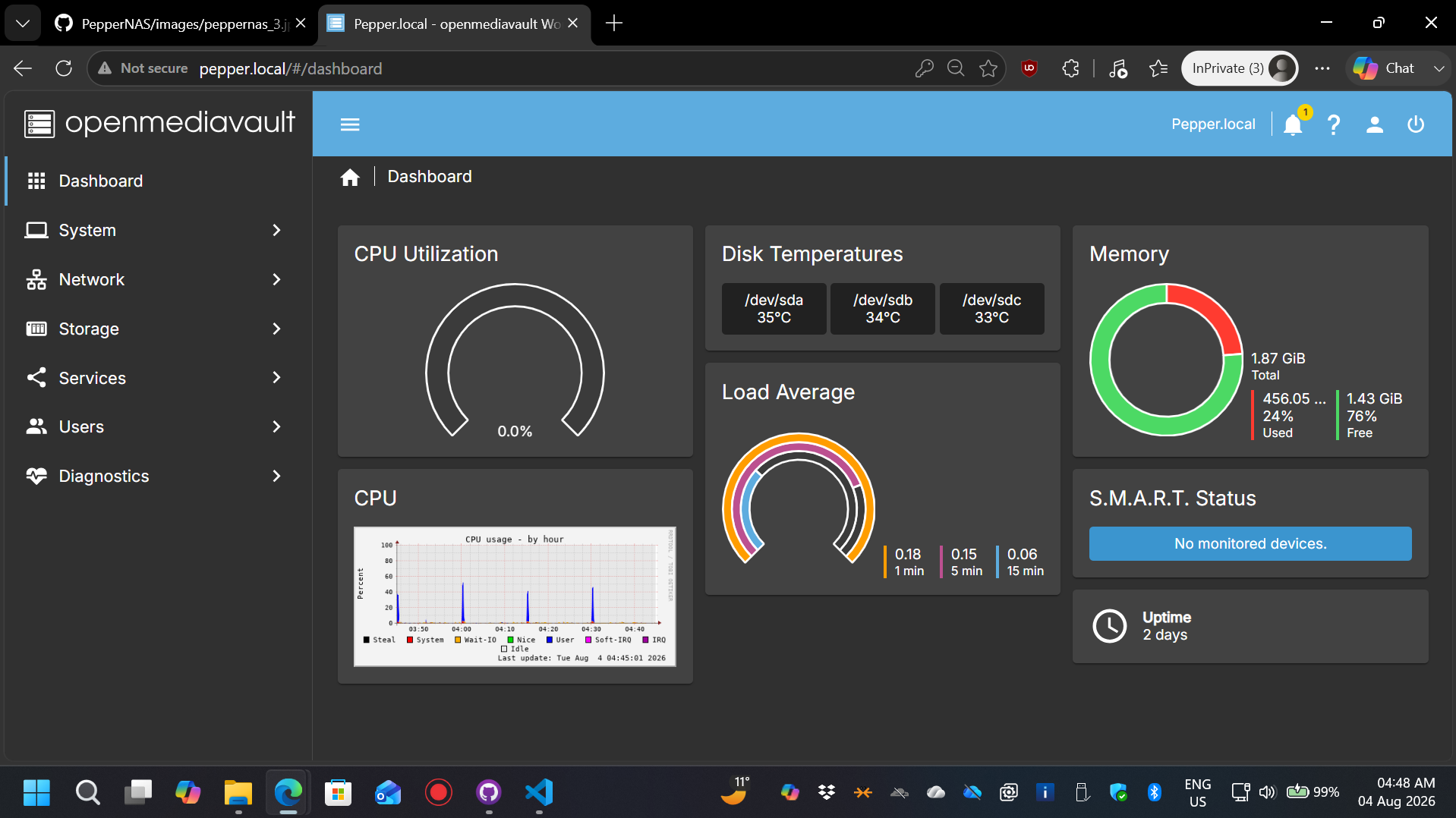Open the tab search dropdown arrow
Viewport: 1456px width, 818px height.
click(23, 24)
